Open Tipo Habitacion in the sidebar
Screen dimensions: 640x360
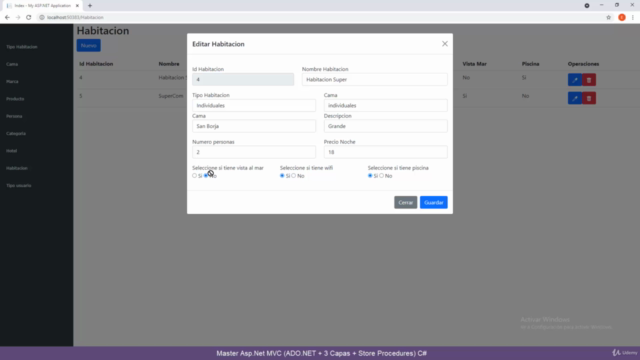(x=22, y=47)
